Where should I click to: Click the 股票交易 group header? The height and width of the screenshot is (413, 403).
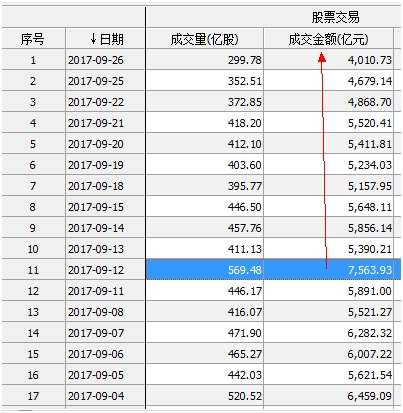point(335,17)
